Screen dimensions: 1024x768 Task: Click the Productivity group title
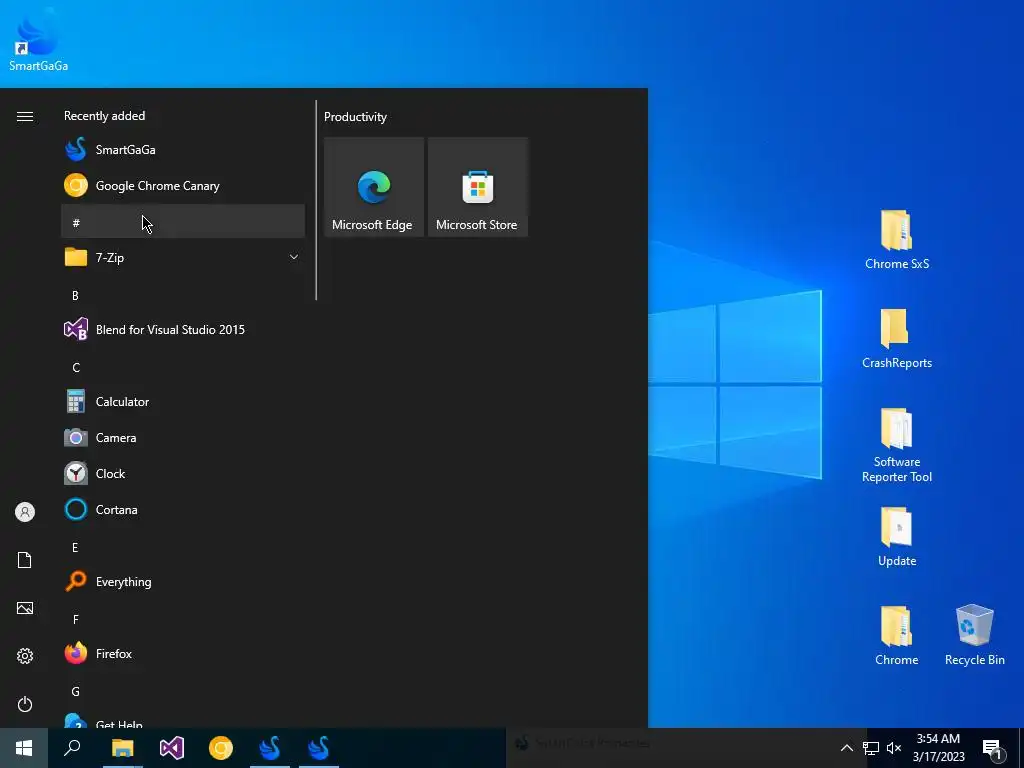pos(355,117)
